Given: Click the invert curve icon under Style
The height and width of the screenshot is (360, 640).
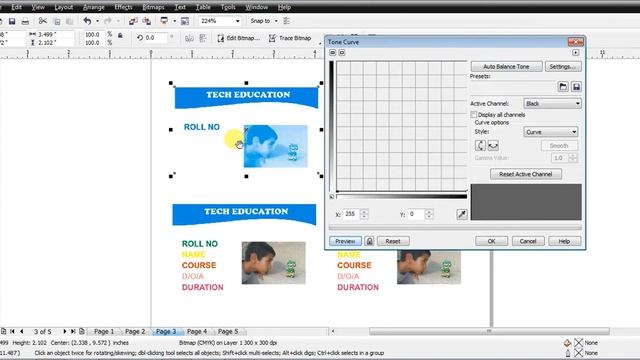Looking at the screenshot, I should pos(493,145).
